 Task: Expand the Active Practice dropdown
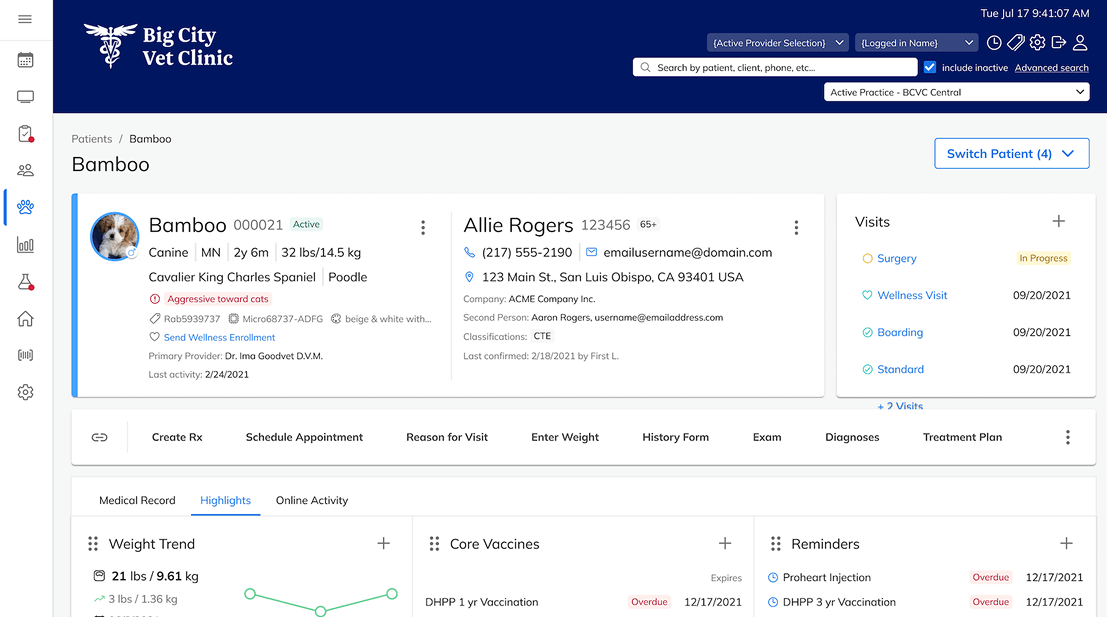pyautogui.click(x=957, y=92)
